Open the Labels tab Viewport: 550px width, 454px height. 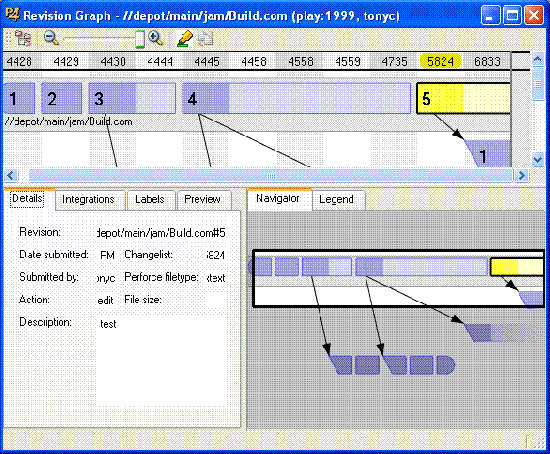151,200
